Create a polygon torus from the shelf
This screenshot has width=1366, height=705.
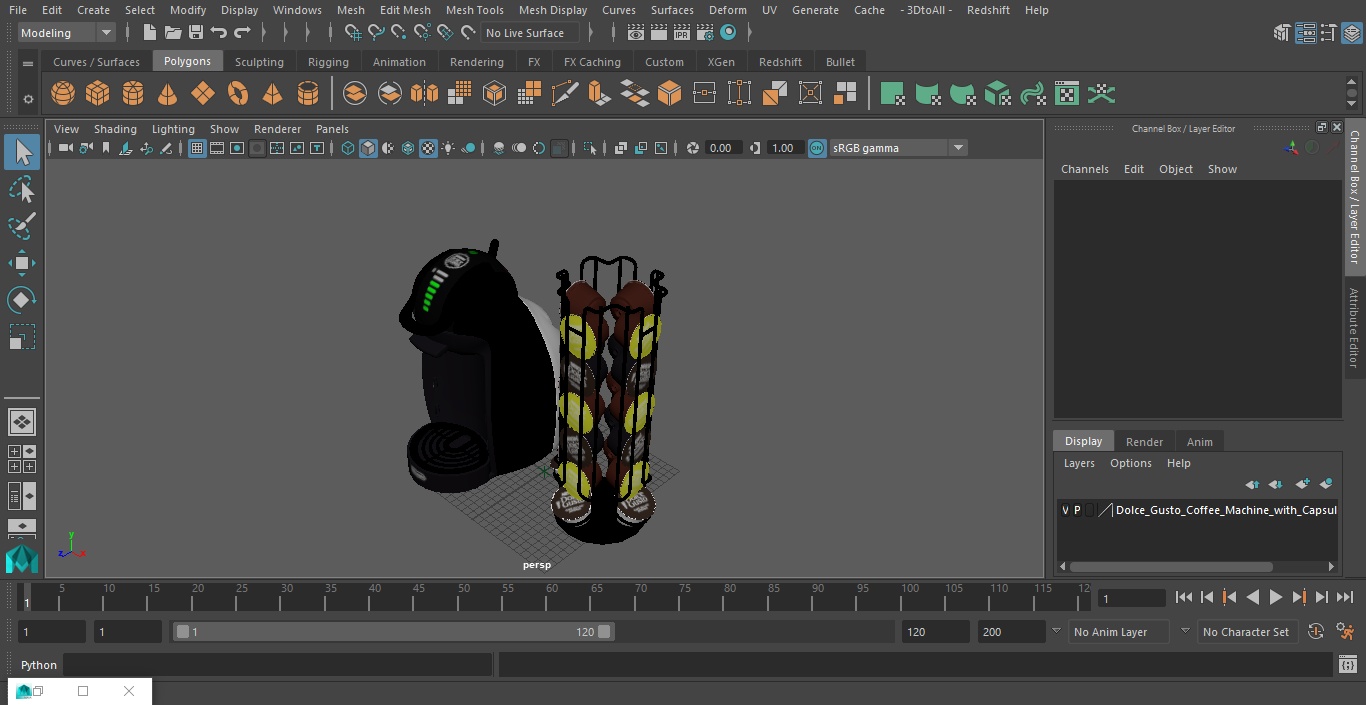point(238,94)
